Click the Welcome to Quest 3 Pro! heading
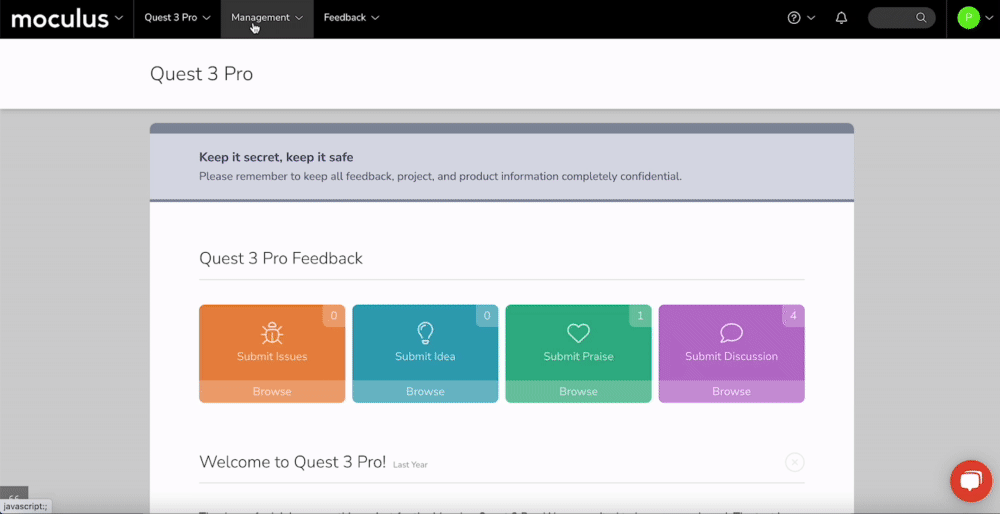1000x514 pixels. tap(293, 462)
